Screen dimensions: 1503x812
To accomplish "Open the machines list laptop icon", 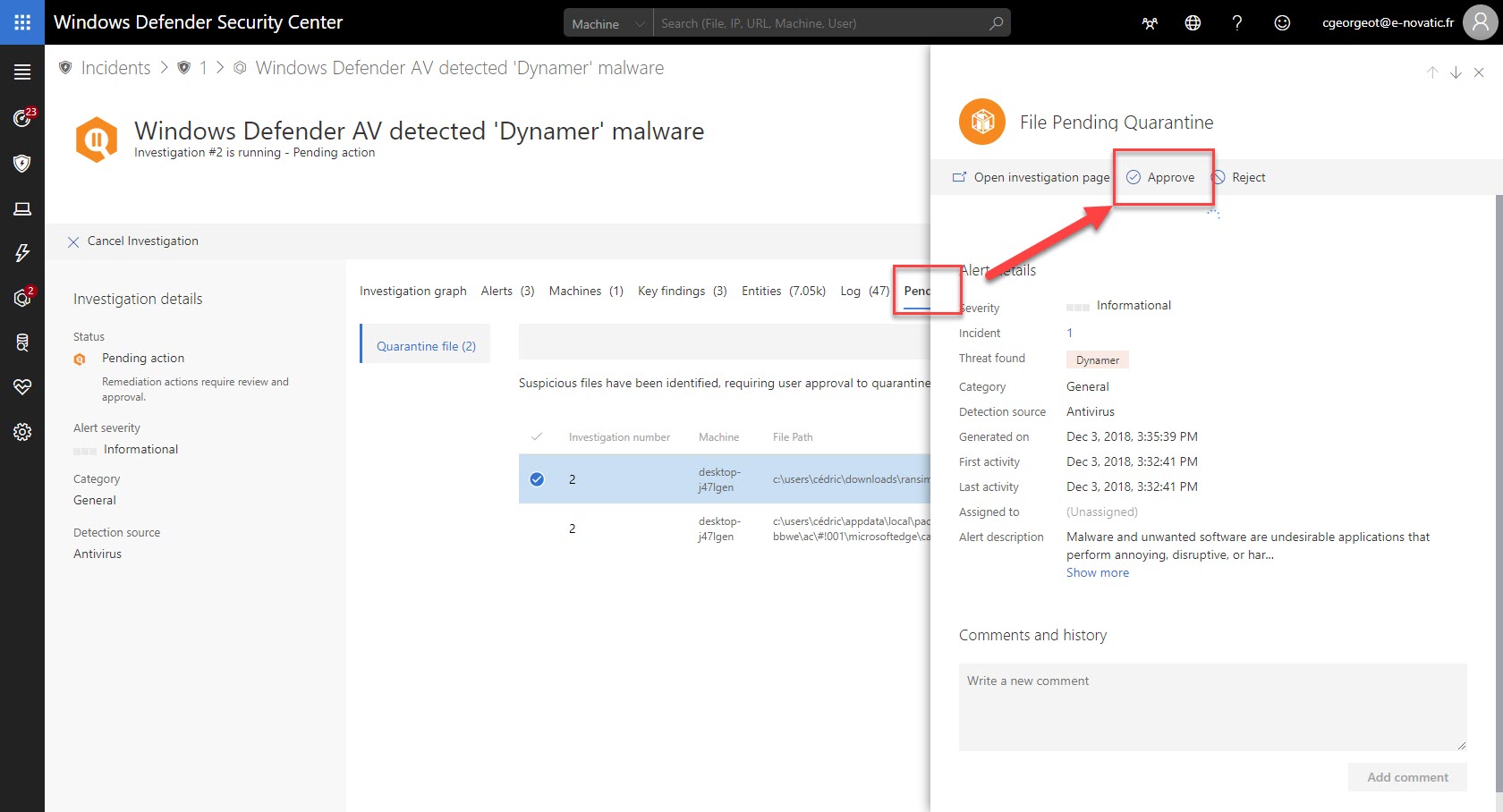I will pyautogui.click(x=22, y=208).
